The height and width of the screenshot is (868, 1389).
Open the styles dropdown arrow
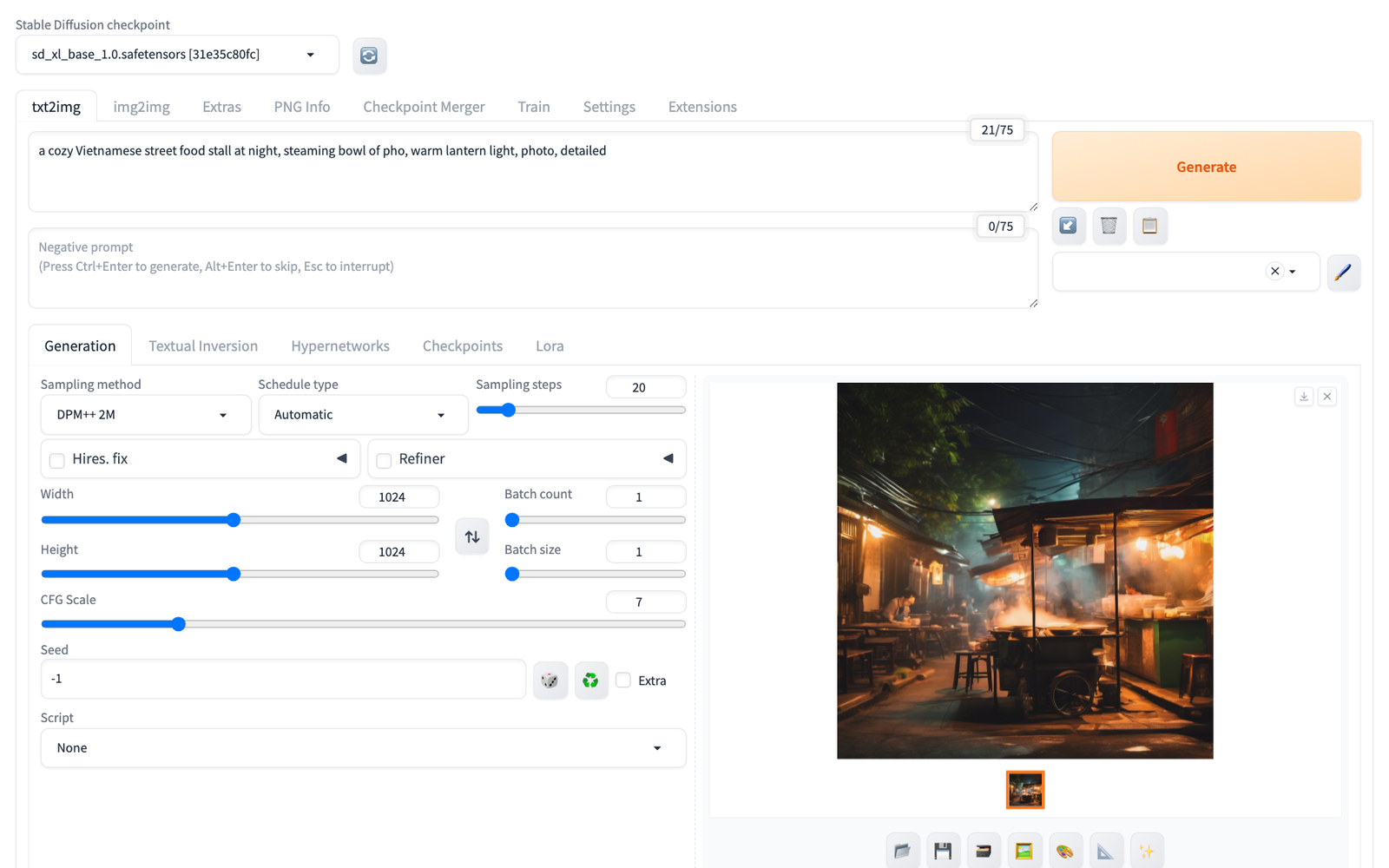pyautogui.click(x=1293, y=272)
